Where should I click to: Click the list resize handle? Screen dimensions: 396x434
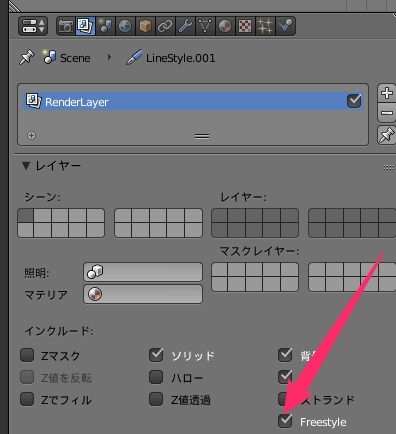202,136
